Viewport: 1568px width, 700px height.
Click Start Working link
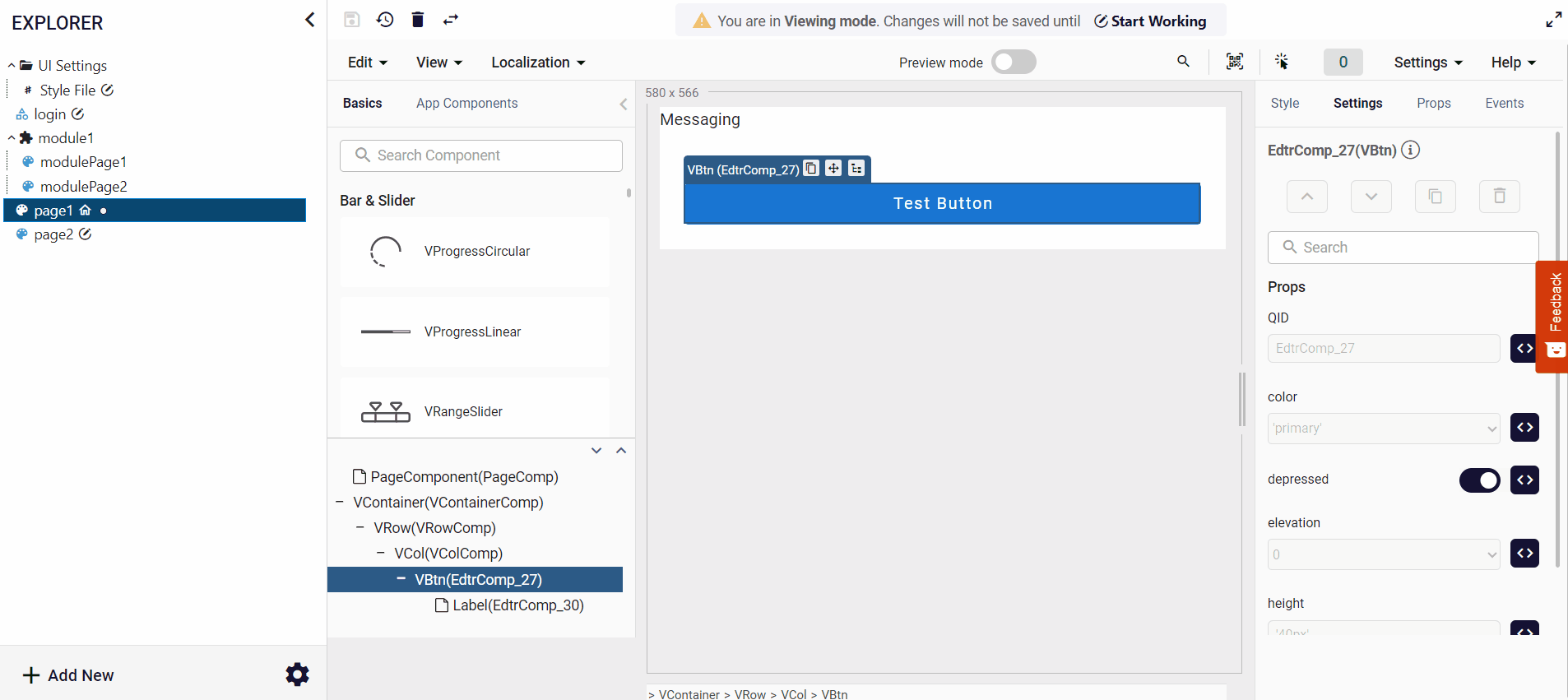[1150, 21]
